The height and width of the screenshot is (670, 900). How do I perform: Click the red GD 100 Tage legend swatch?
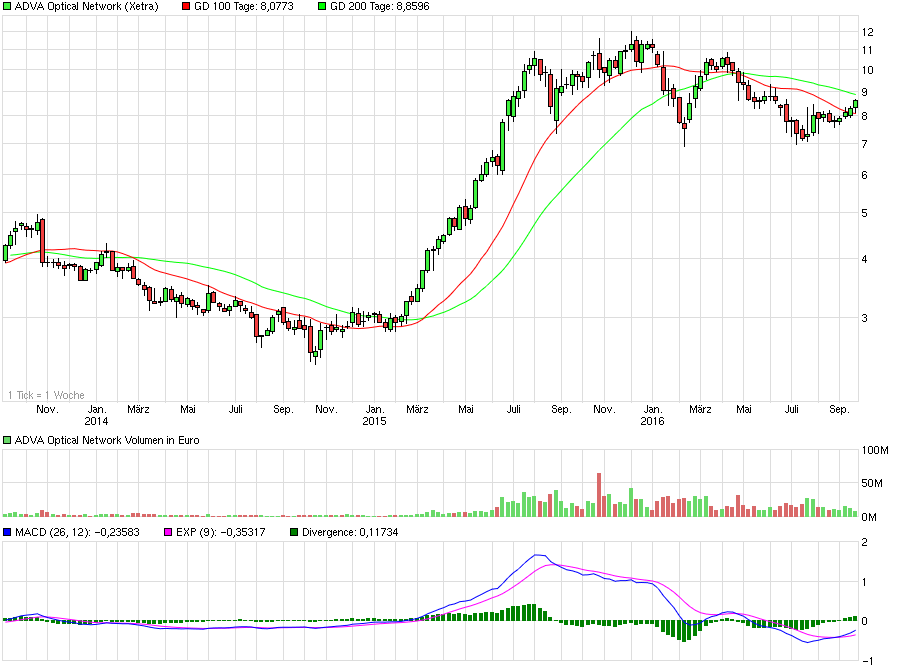click(x=186, y=6)
